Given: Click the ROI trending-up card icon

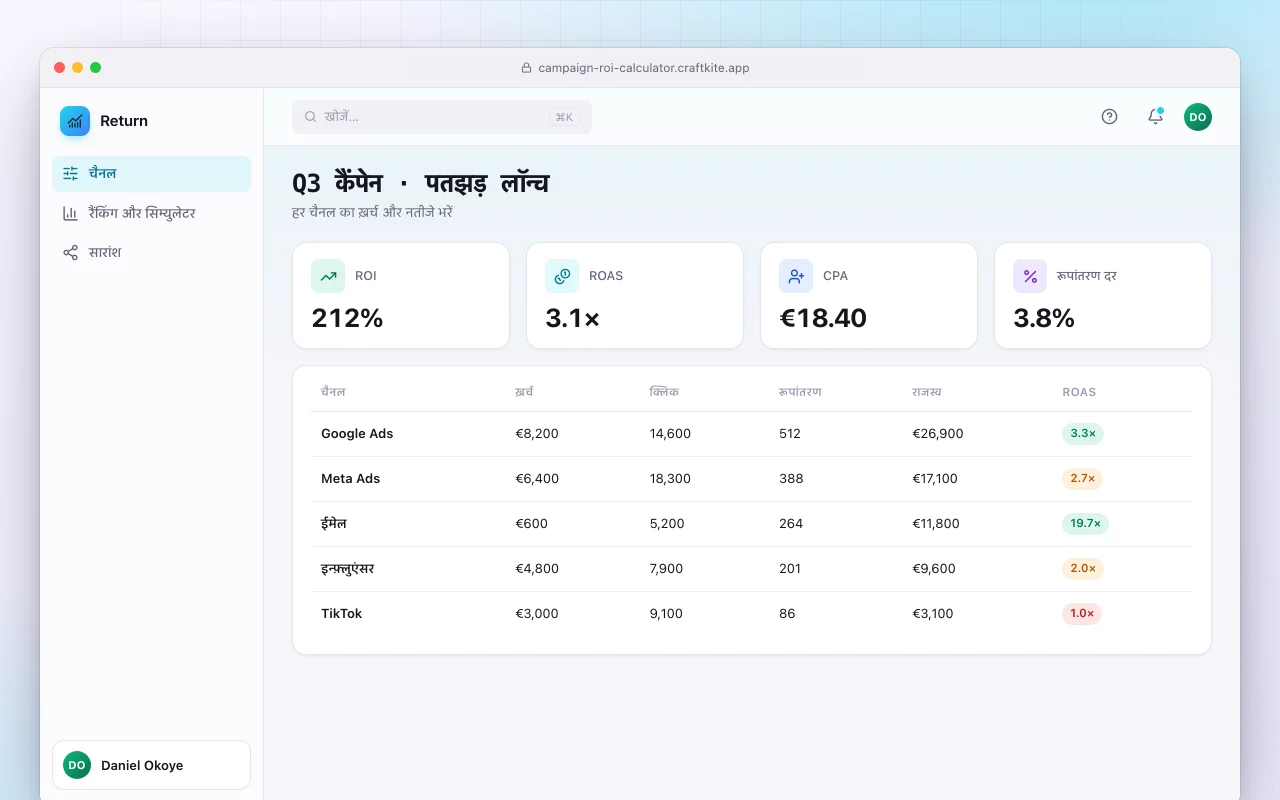Looking at the screenshot, I should (x=328, y=276).
